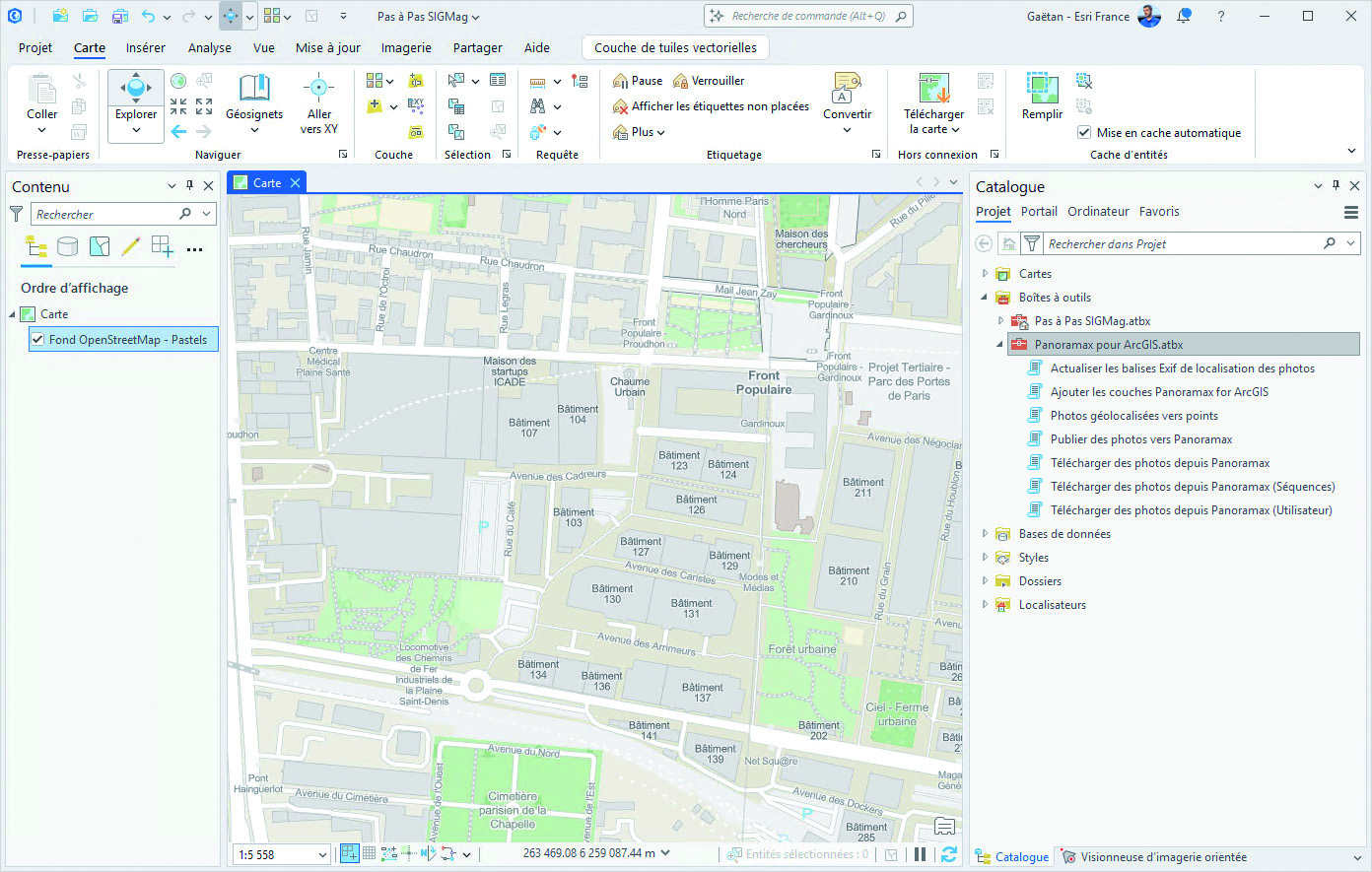
Task: Show list by editing pencil icon
Action: coord(131,246)
